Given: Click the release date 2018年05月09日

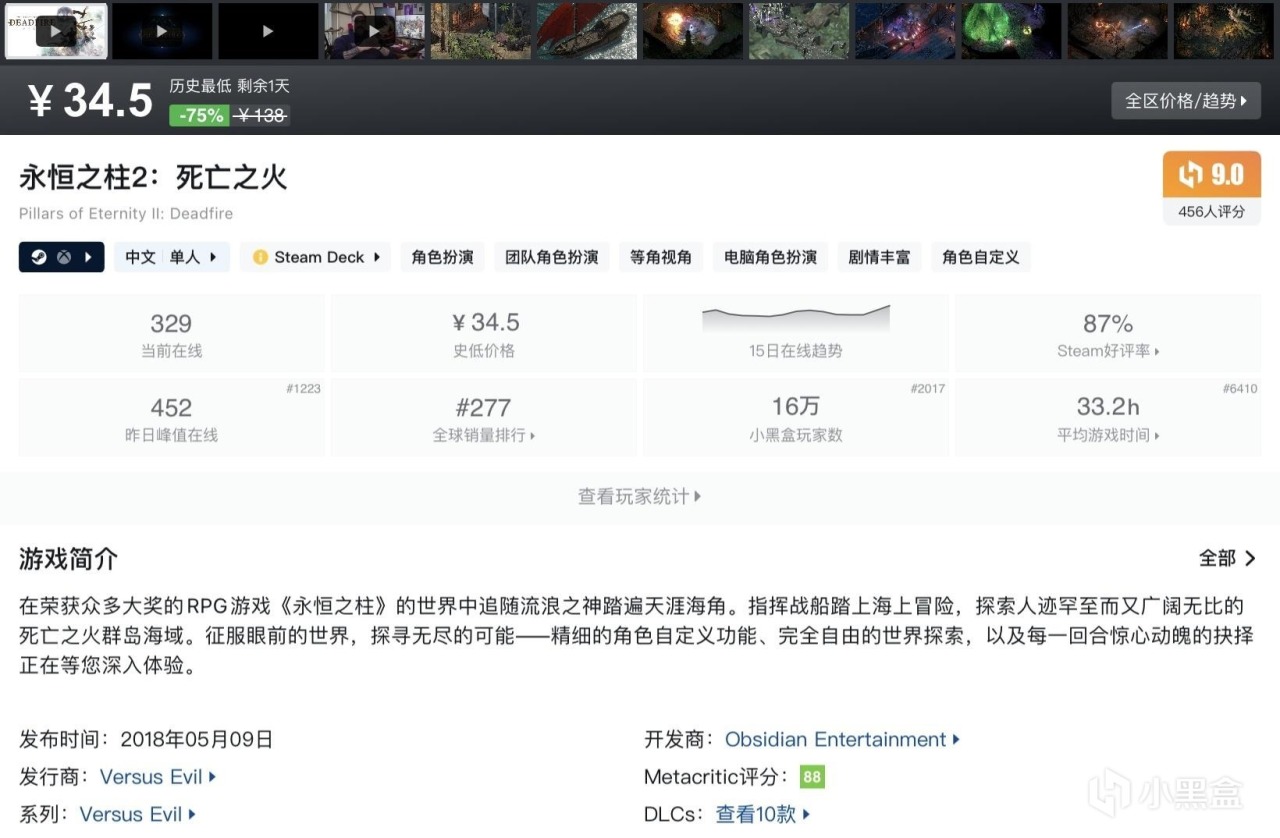Looking at the screenshot, I should click(196, 740).
